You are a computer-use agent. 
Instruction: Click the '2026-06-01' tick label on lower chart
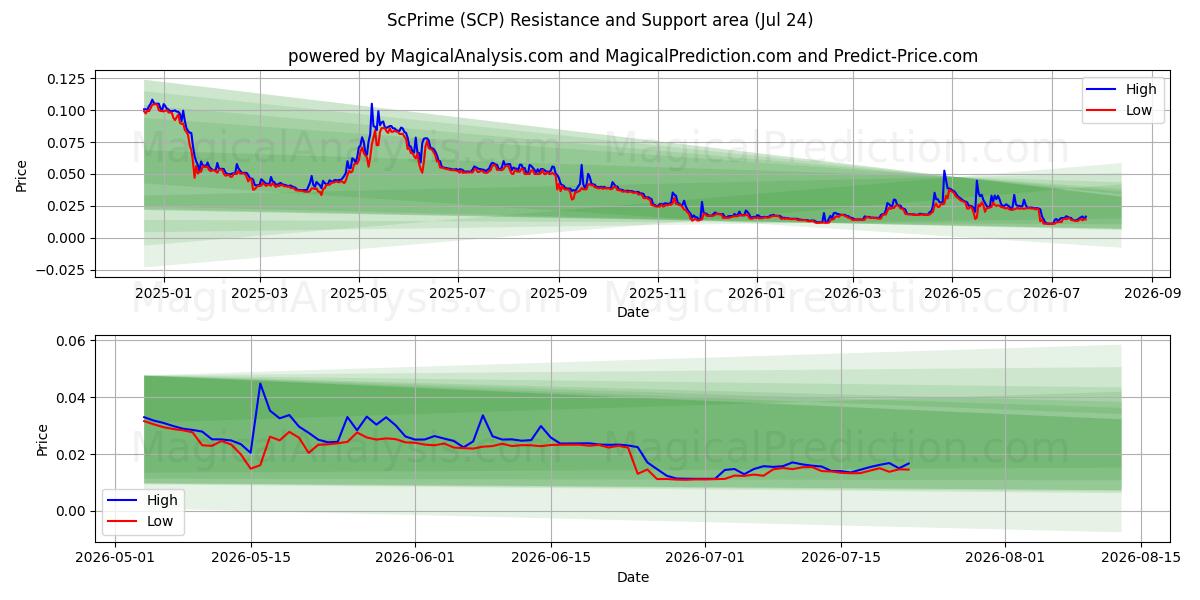414,559
